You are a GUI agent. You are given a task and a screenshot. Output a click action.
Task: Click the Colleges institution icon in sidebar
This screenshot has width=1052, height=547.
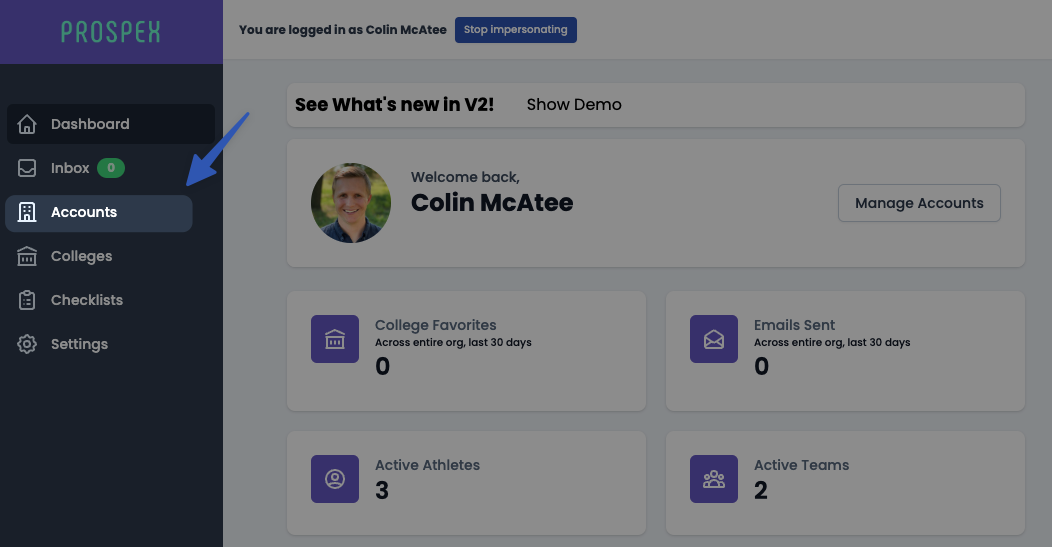coord(27,256)
